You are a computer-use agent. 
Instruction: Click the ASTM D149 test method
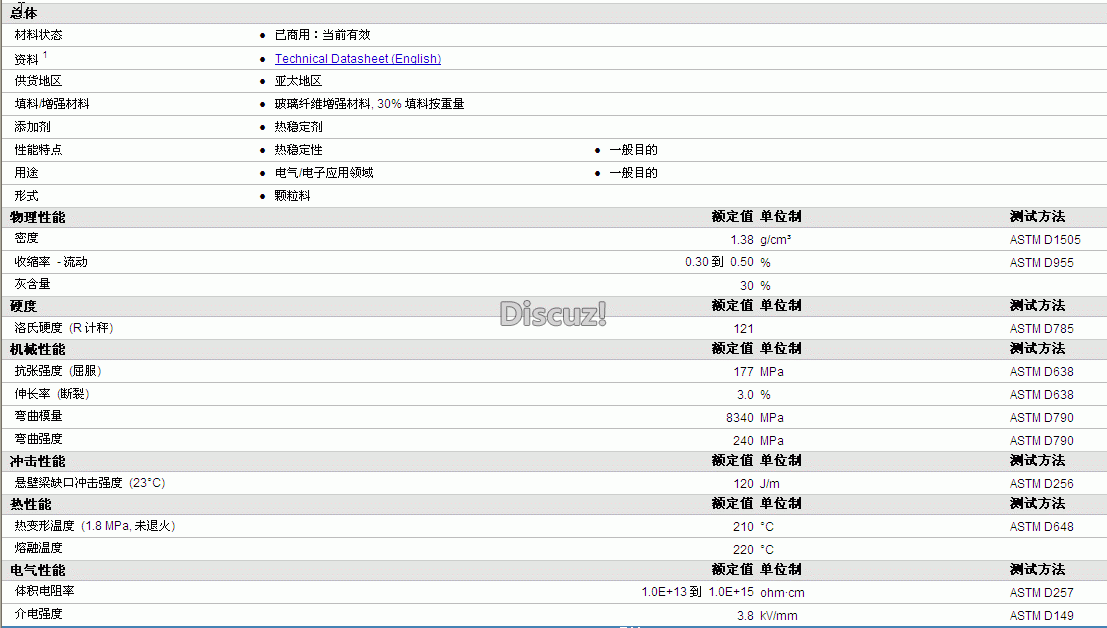point(1041,616)
